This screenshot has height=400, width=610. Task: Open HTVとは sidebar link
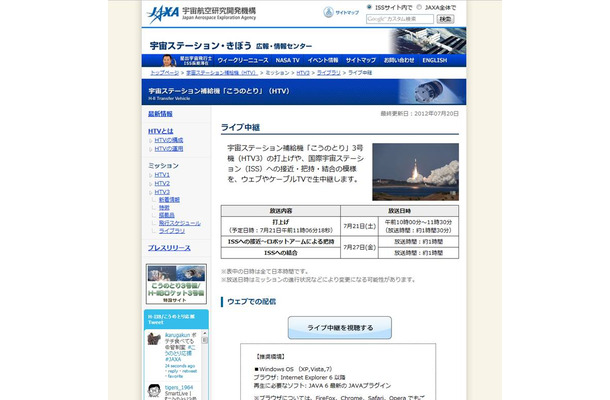(161, 131)
